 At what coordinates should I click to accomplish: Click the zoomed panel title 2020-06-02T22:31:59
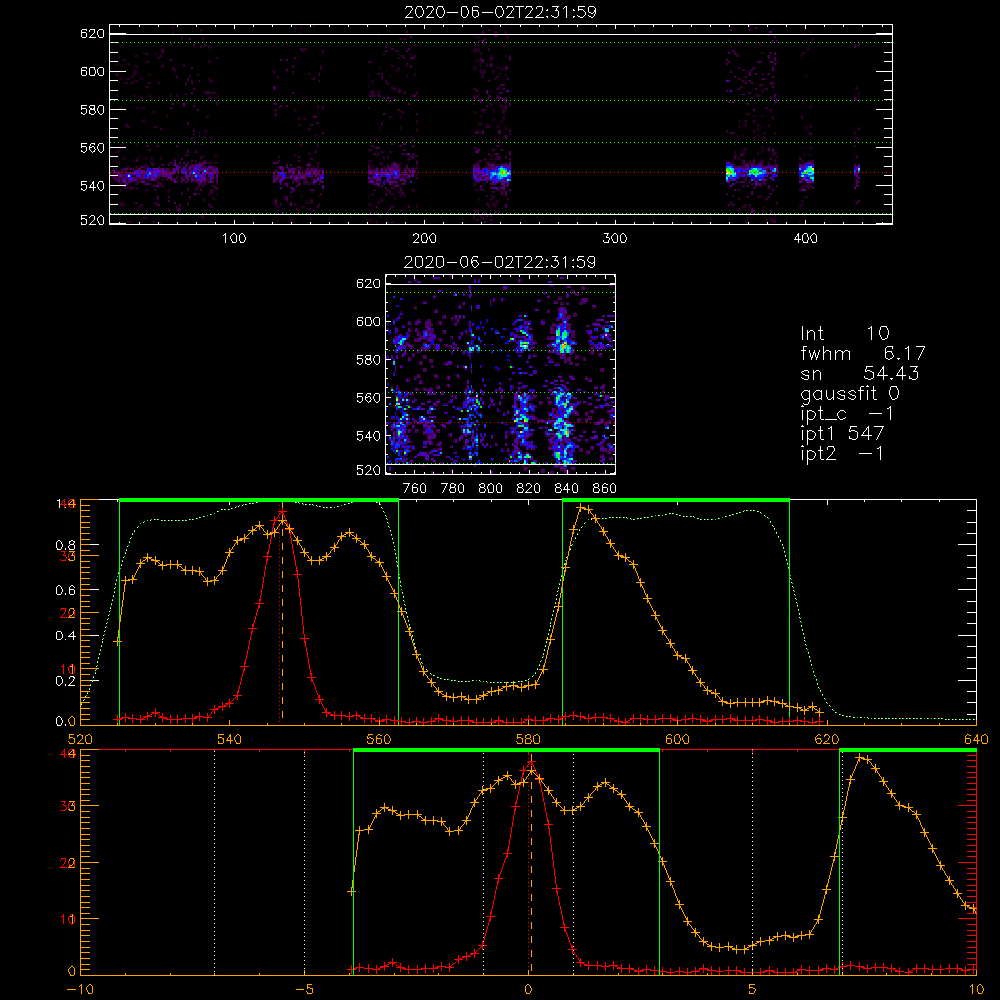(x=500, y=262)
